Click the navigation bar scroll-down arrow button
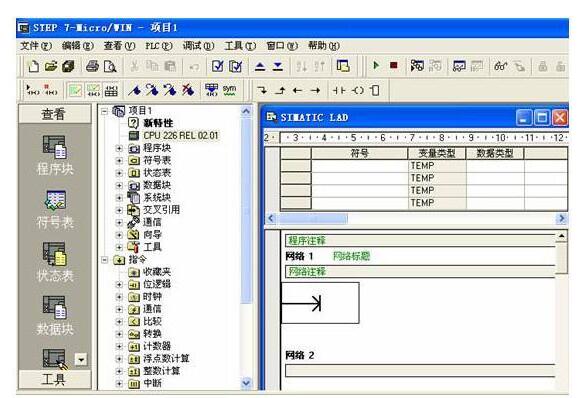This screenshot has height=398, width=577. click(x=81, y=359)
